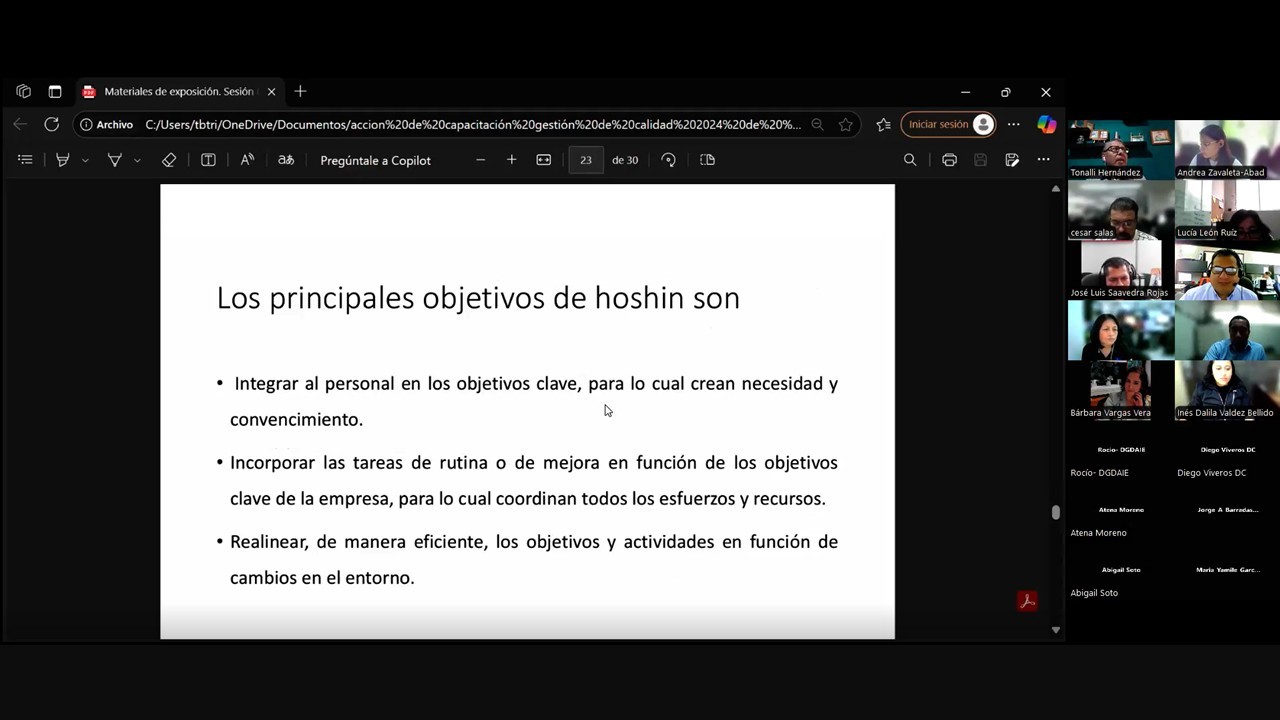Open the more options menu

[x=1043, y=160]
